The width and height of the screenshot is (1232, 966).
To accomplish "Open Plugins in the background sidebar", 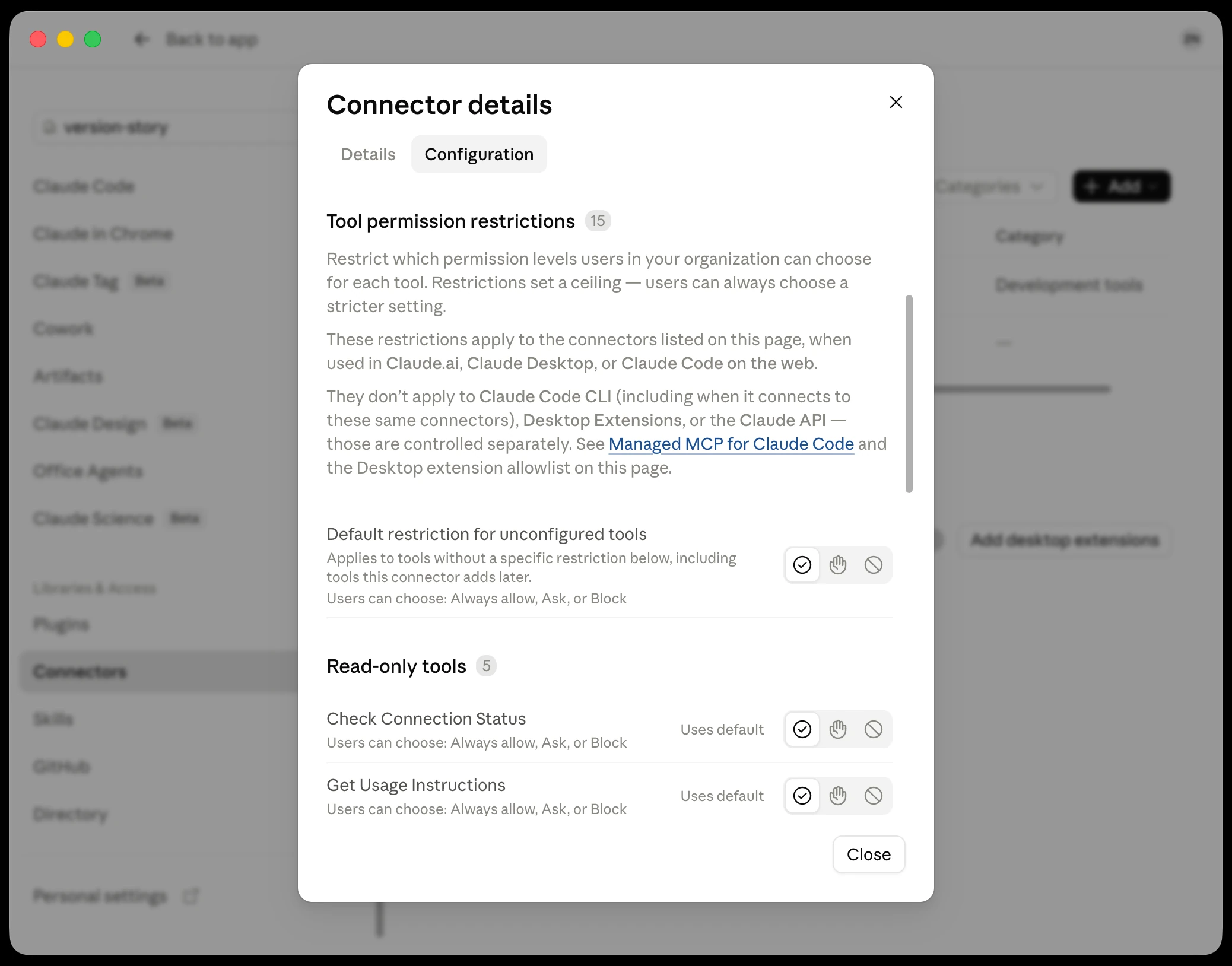I will (61, 624).
